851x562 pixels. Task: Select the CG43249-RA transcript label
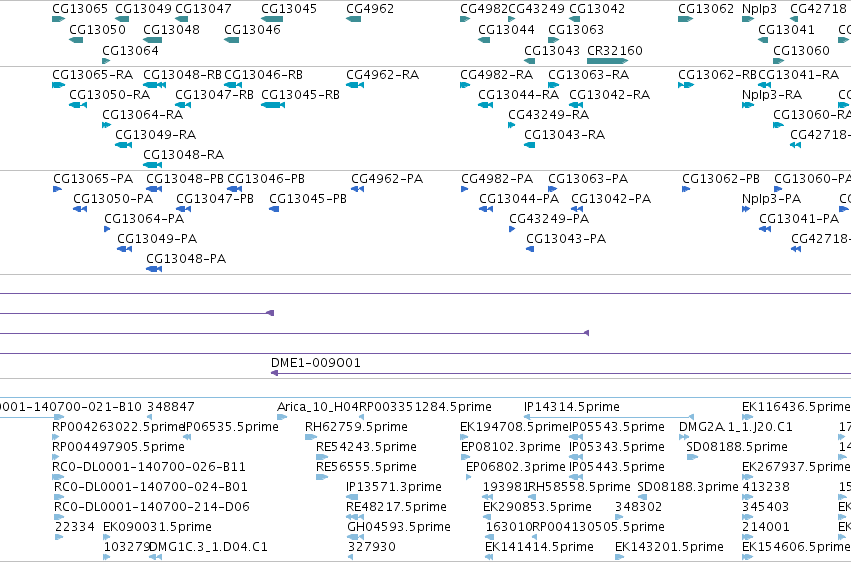pos(548,114)
